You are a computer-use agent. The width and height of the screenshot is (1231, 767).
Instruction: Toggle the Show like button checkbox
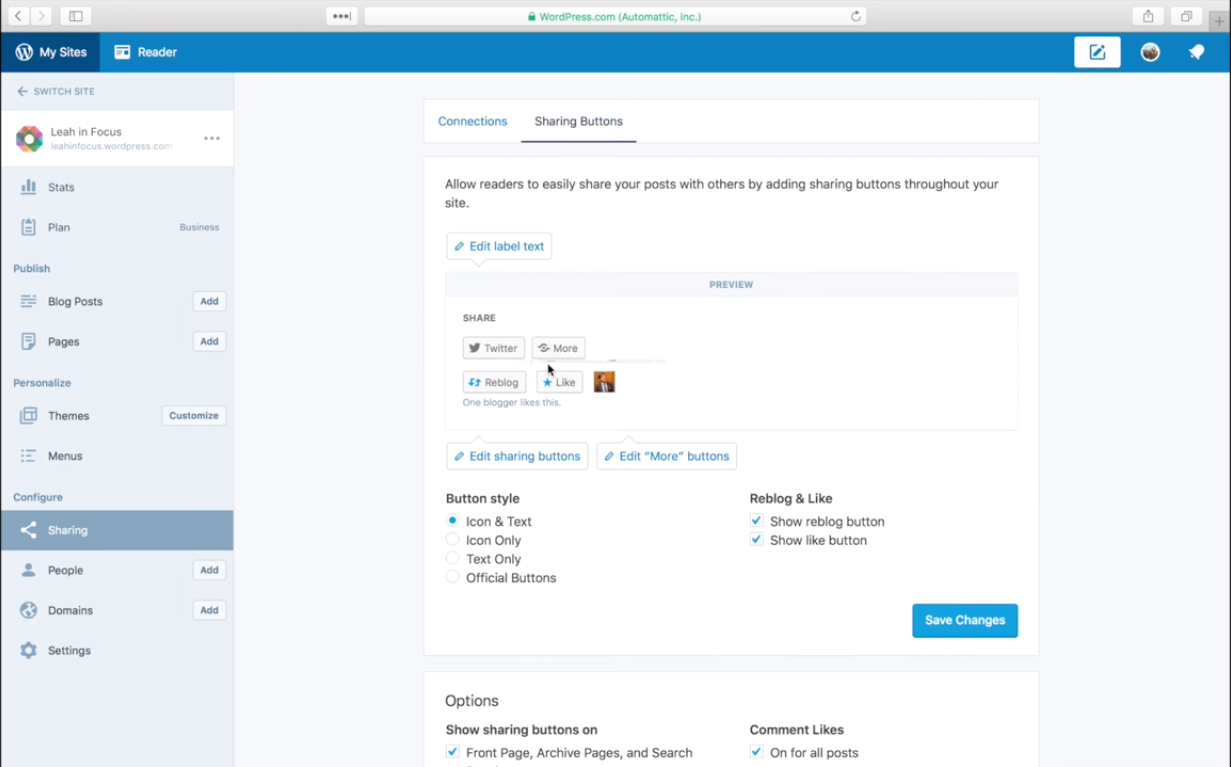756,540
